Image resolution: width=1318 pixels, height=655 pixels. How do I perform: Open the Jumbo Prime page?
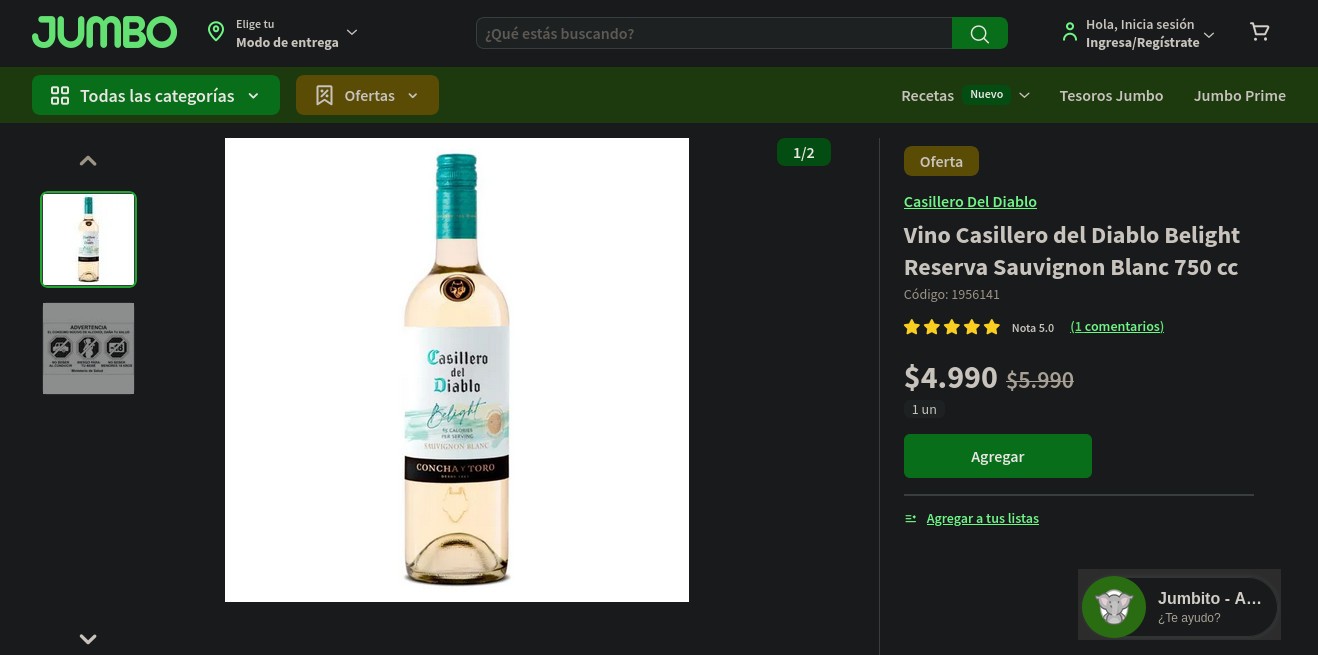pos(1239,96)
